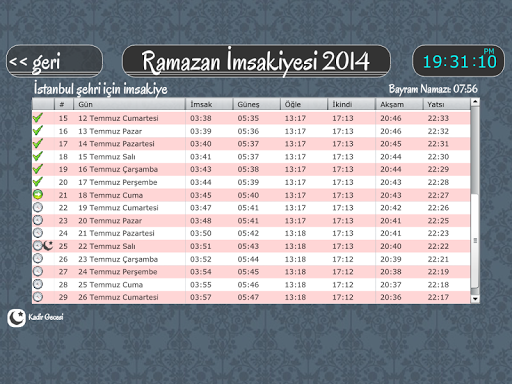
Task: Click the down arrow of the table scrollbar
Action: 475,299
